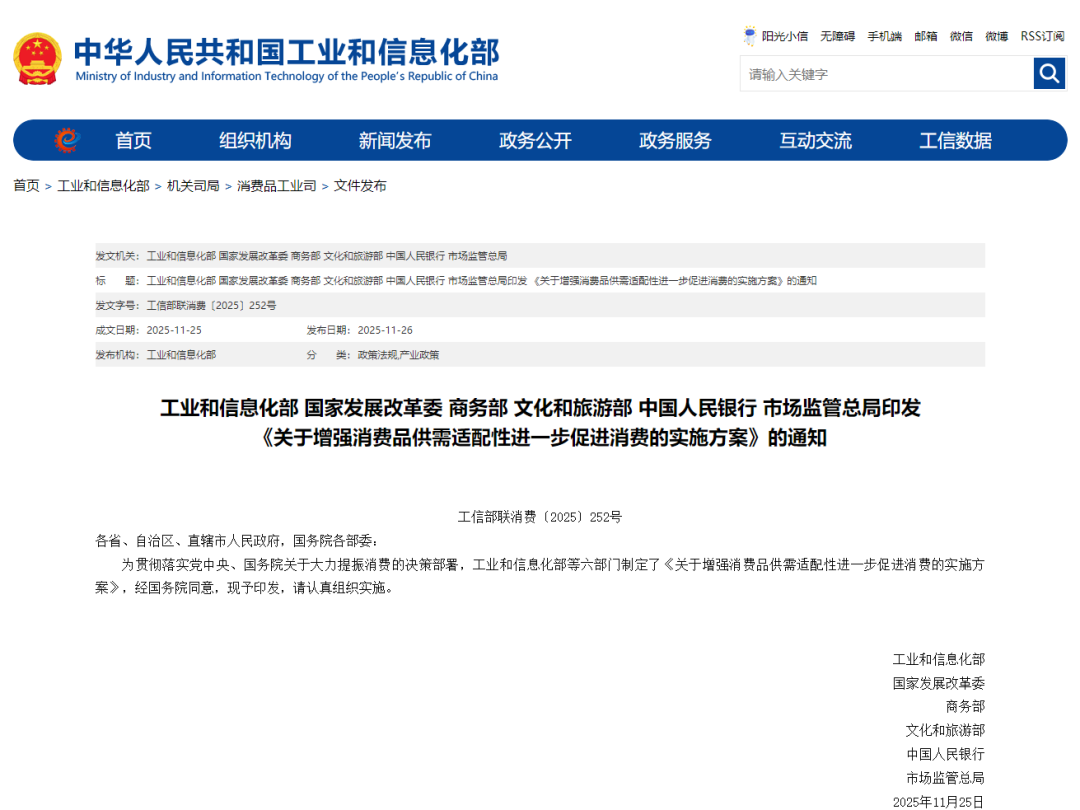Click the 请输入关键字 search field
The width and height of the screenshot is (1080, 810).
click(886, 74)
